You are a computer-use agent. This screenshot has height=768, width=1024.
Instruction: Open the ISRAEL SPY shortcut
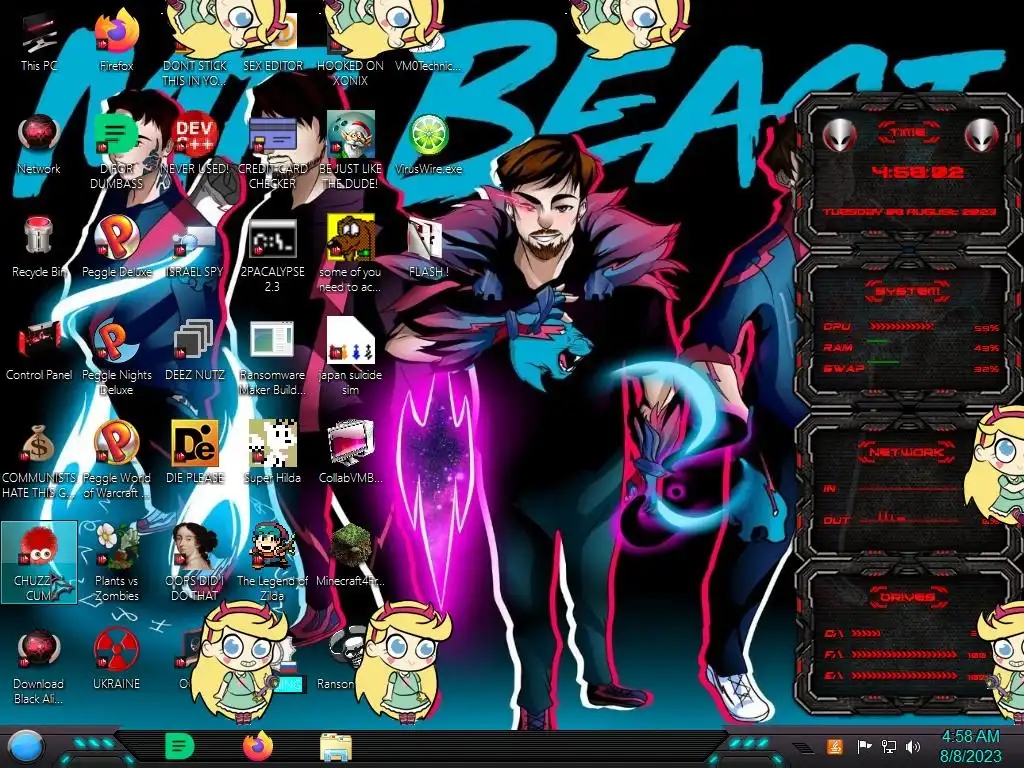[195, 251]
